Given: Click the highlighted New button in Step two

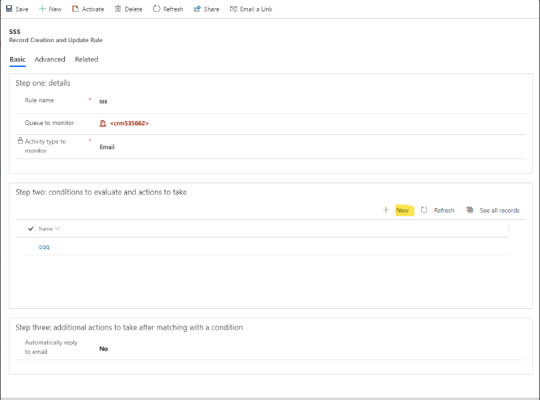Looking at the screenshot, I should 404,210.
